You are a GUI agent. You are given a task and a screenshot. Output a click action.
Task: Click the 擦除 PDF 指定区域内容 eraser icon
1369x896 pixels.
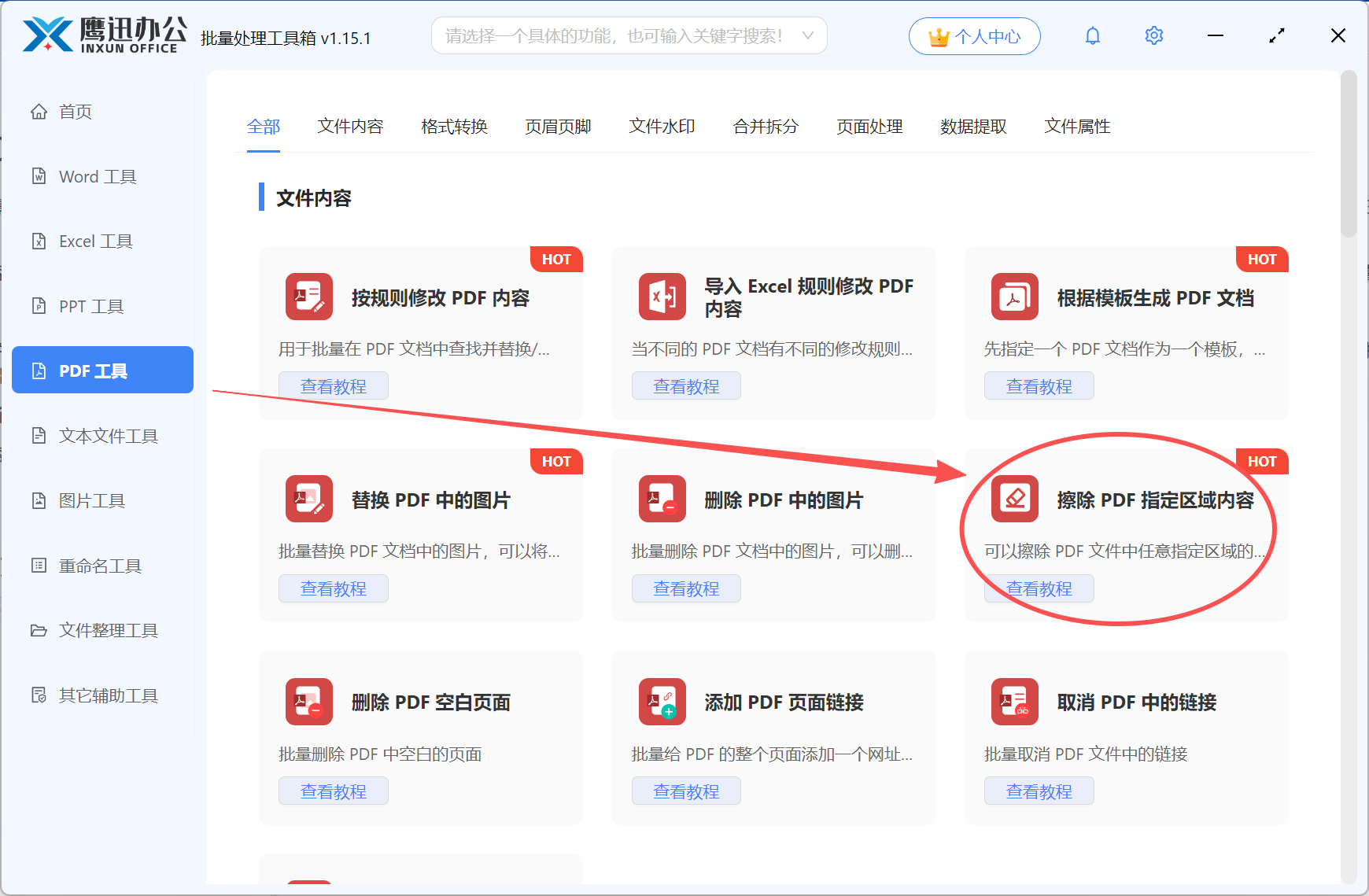(1015, 499)
